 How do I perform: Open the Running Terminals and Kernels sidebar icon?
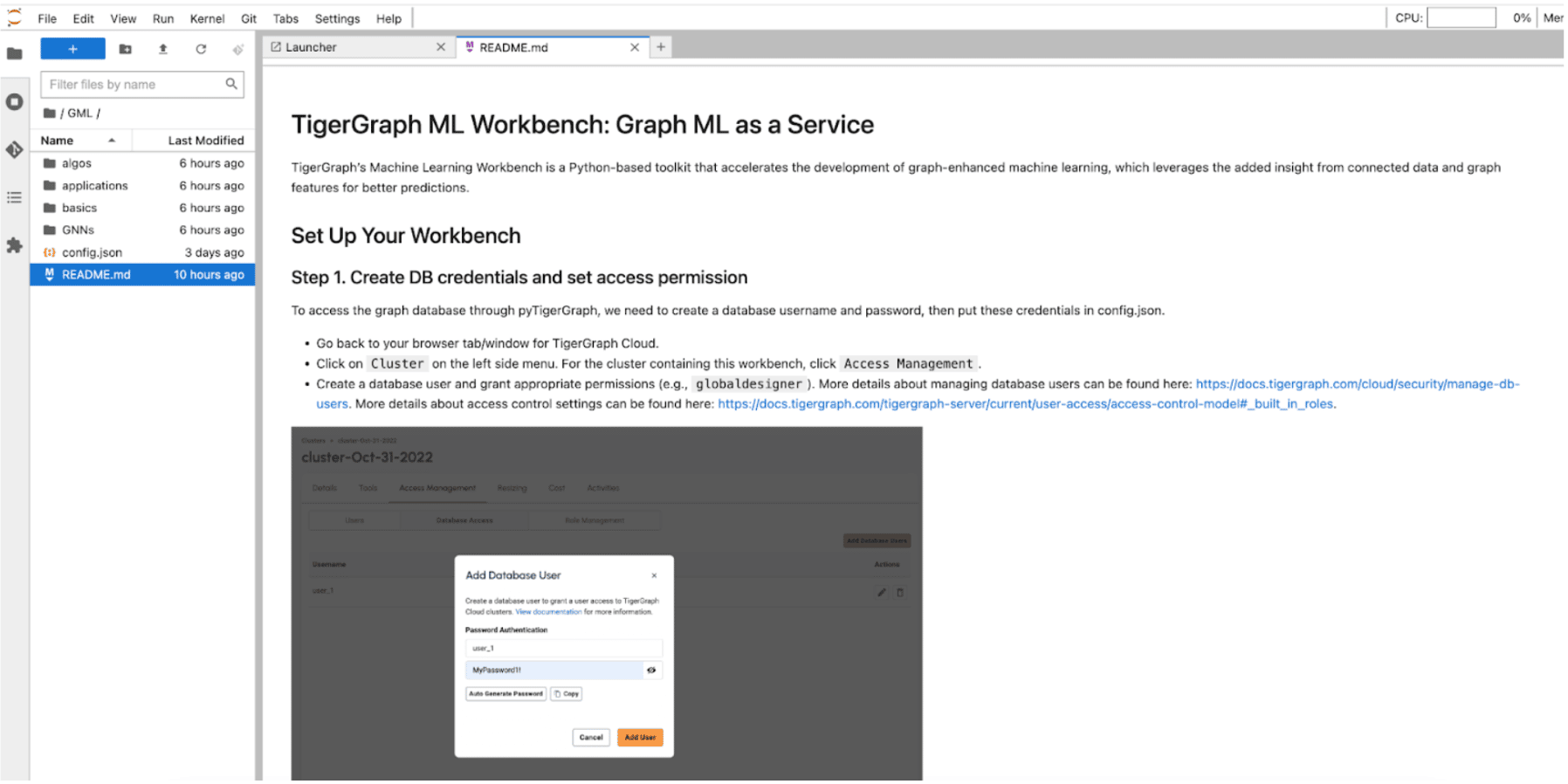14,102
